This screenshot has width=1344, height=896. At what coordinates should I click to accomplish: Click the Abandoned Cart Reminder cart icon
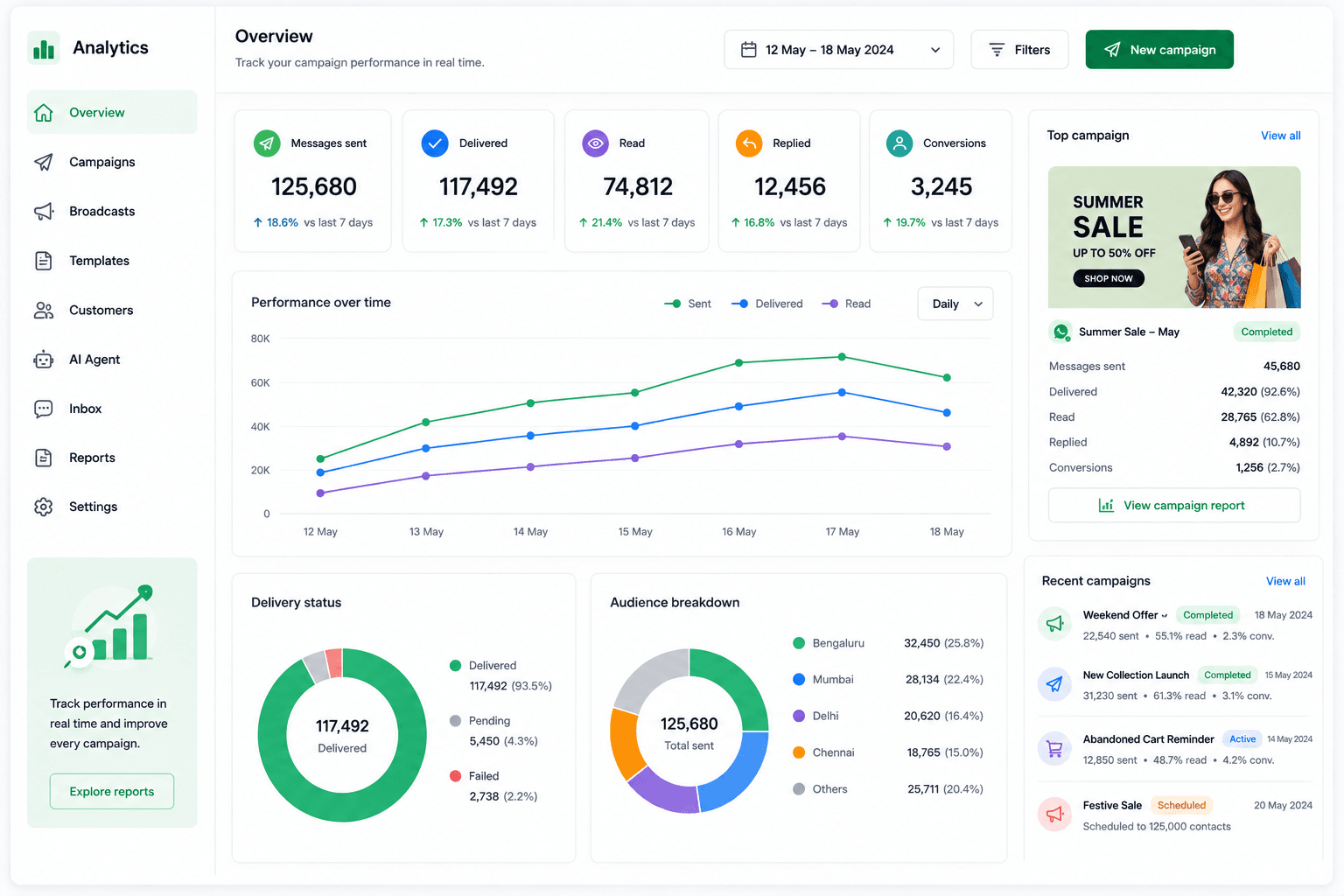click(x=1054, y=749)
